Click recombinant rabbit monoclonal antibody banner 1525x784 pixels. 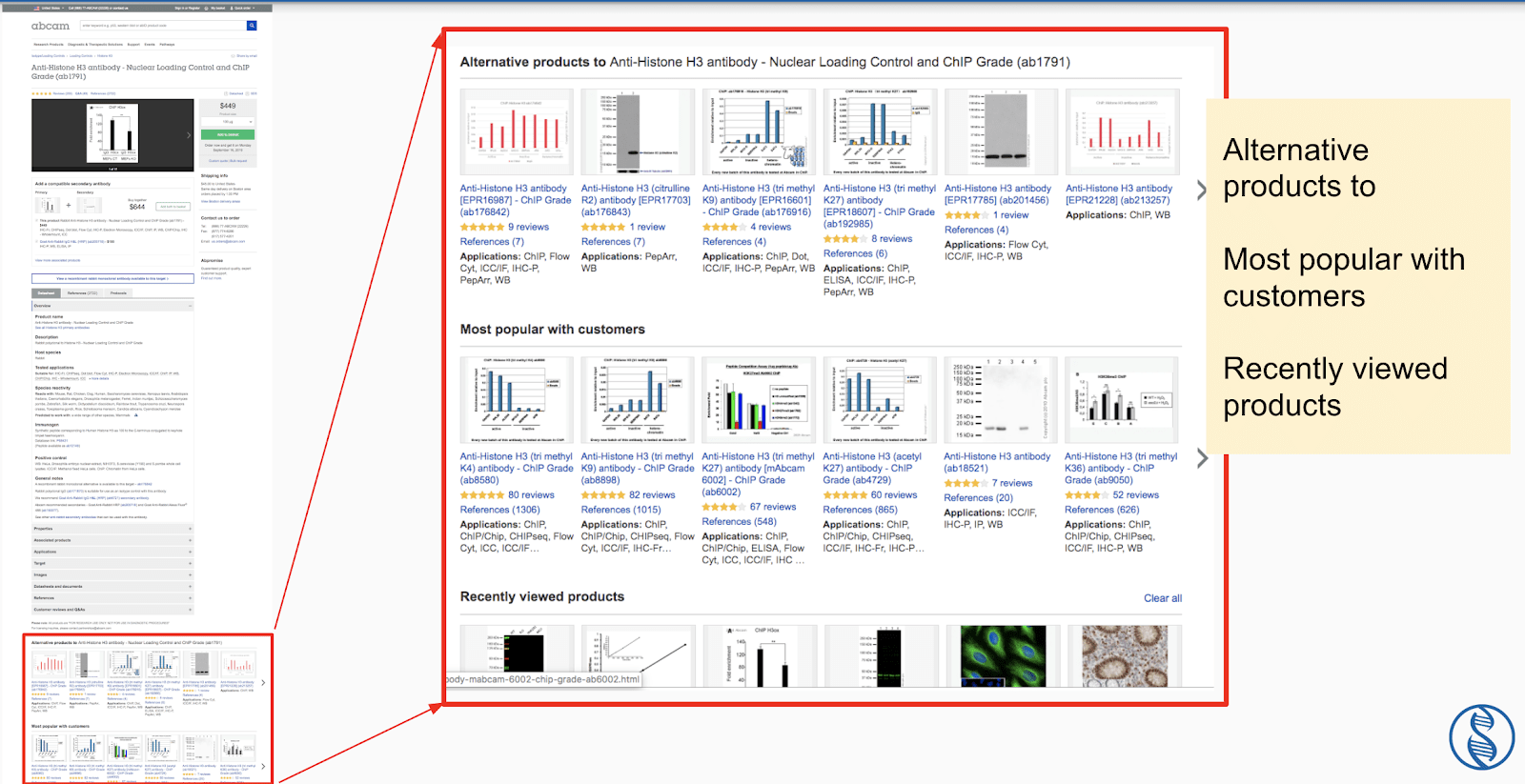click(112, 279)
